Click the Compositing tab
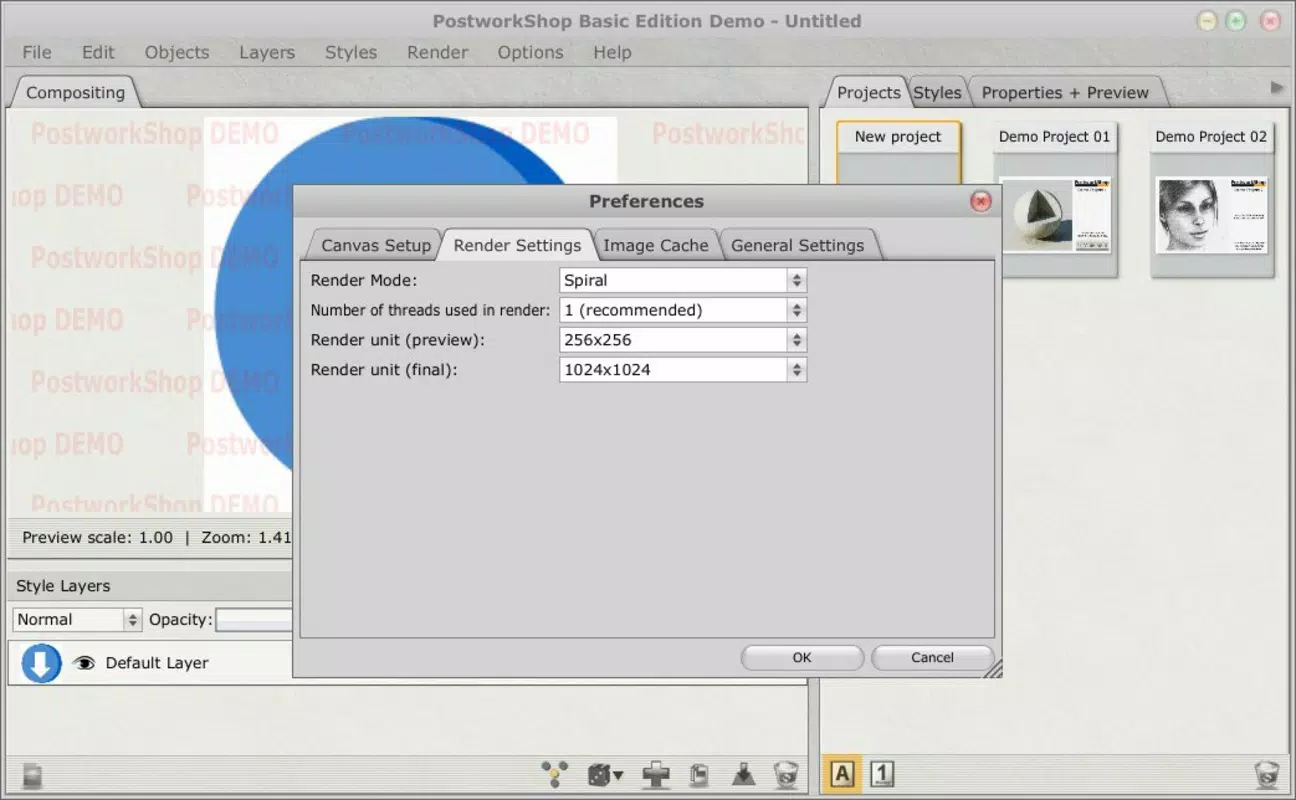Viewport: 1296px width, 800px height. point(75,92)
